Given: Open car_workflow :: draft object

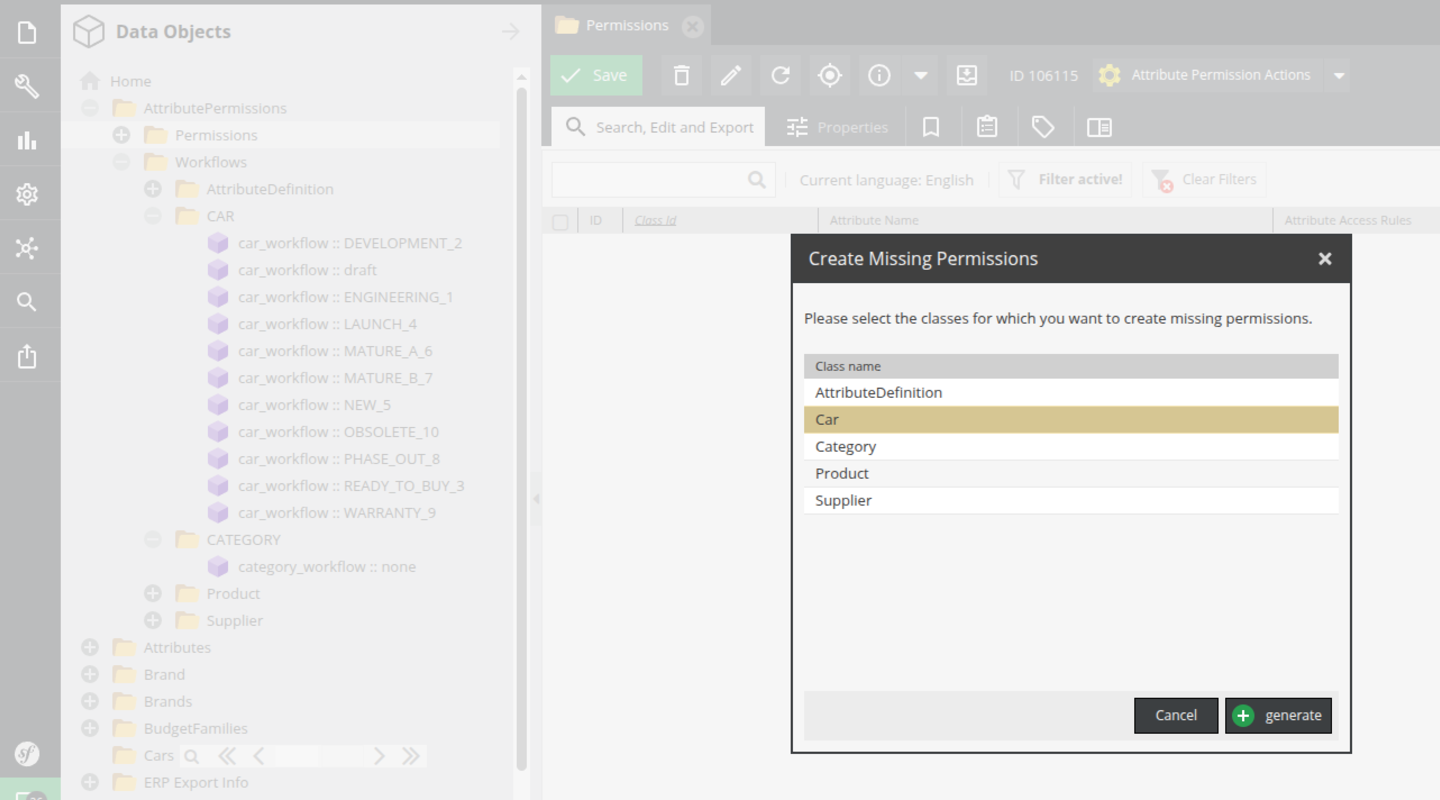Looking at the screenshot, I should coord(307,270).
